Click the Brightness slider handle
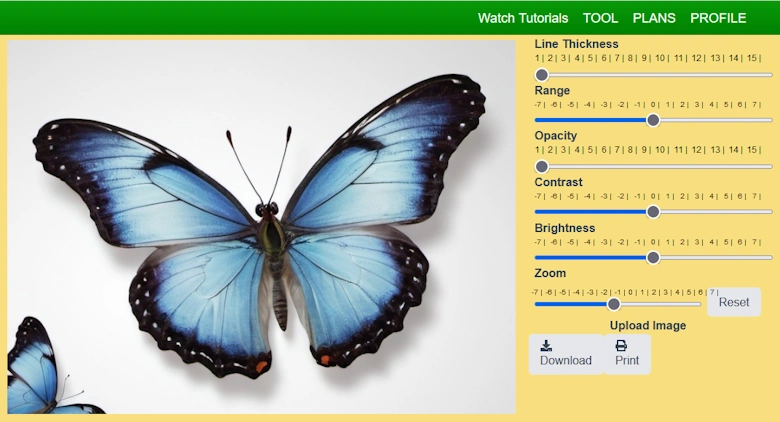780x422 pixels. click(653, 257)
